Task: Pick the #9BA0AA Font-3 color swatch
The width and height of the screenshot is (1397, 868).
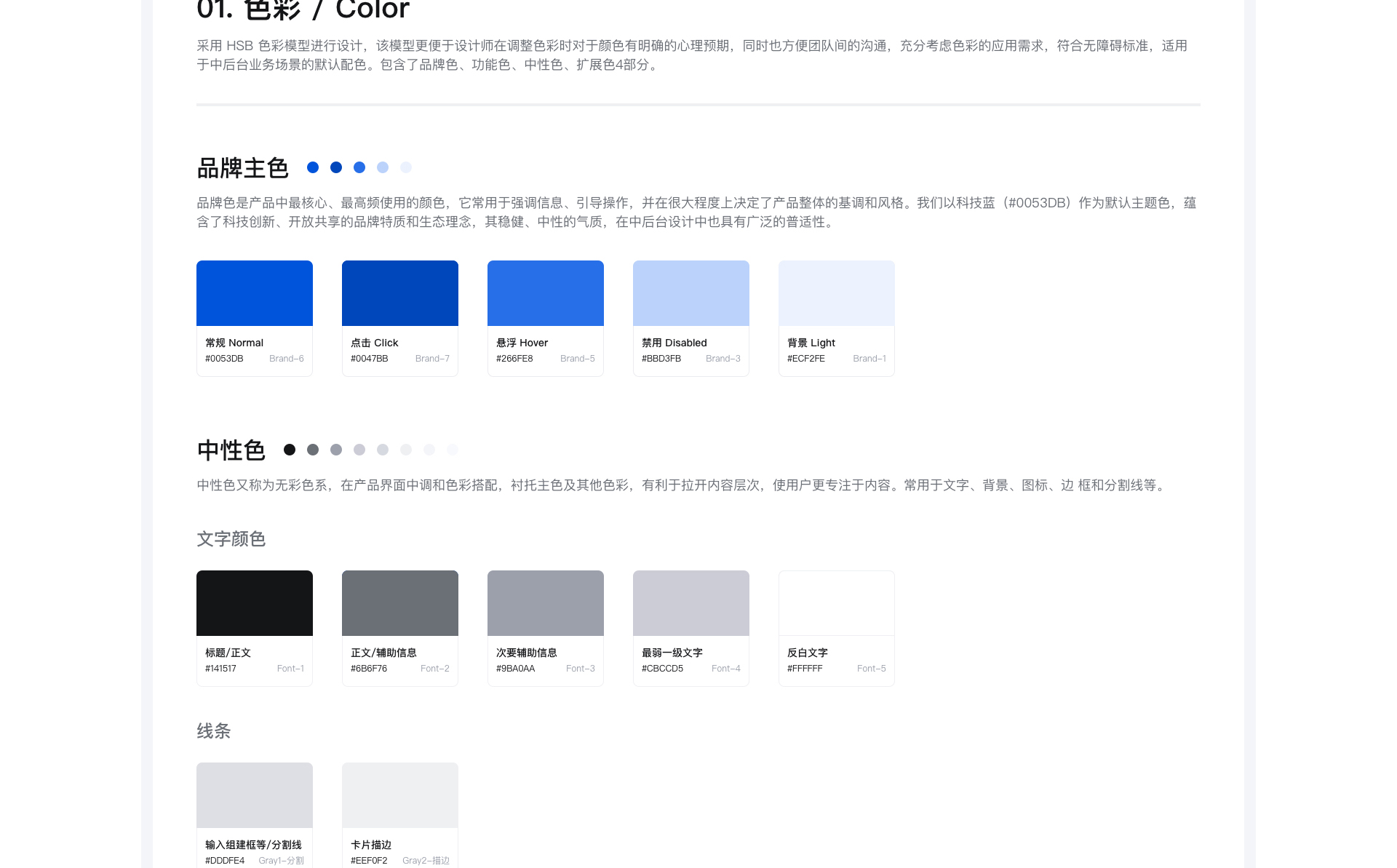Action: point(546,603)
